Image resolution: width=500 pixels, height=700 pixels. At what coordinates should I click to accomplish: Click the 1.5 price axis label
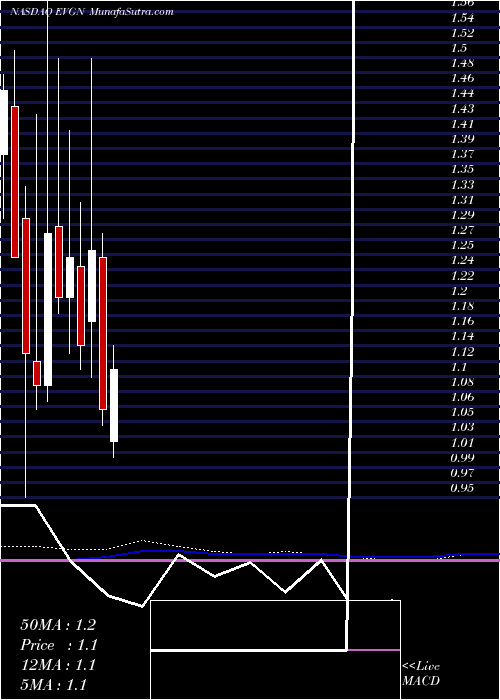459,48
